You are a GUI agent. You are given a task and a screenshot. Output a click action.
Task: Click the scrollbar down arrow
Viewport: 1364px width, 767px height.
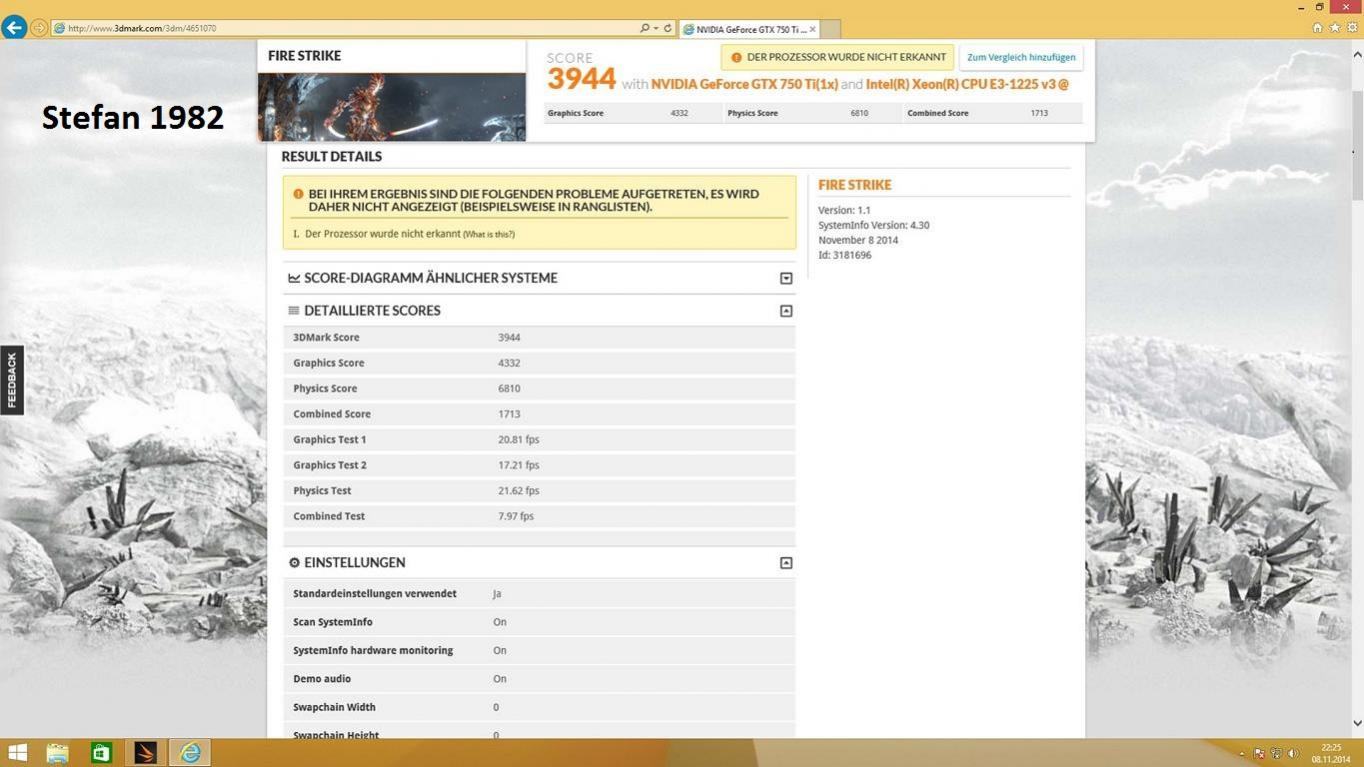[1357, 723]
